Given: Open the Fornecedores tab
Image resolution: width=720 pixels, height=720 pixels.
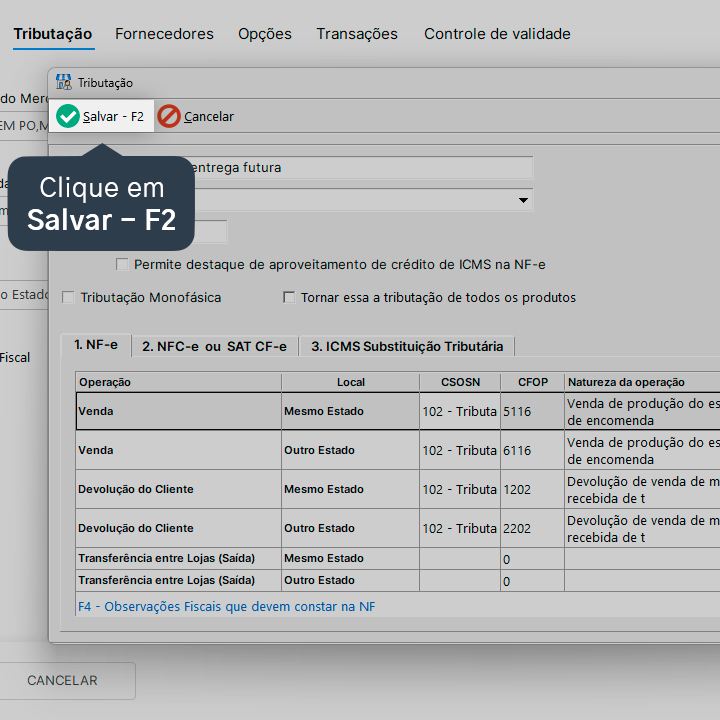Looking at the screenshot, I should (x=164, y=34).
